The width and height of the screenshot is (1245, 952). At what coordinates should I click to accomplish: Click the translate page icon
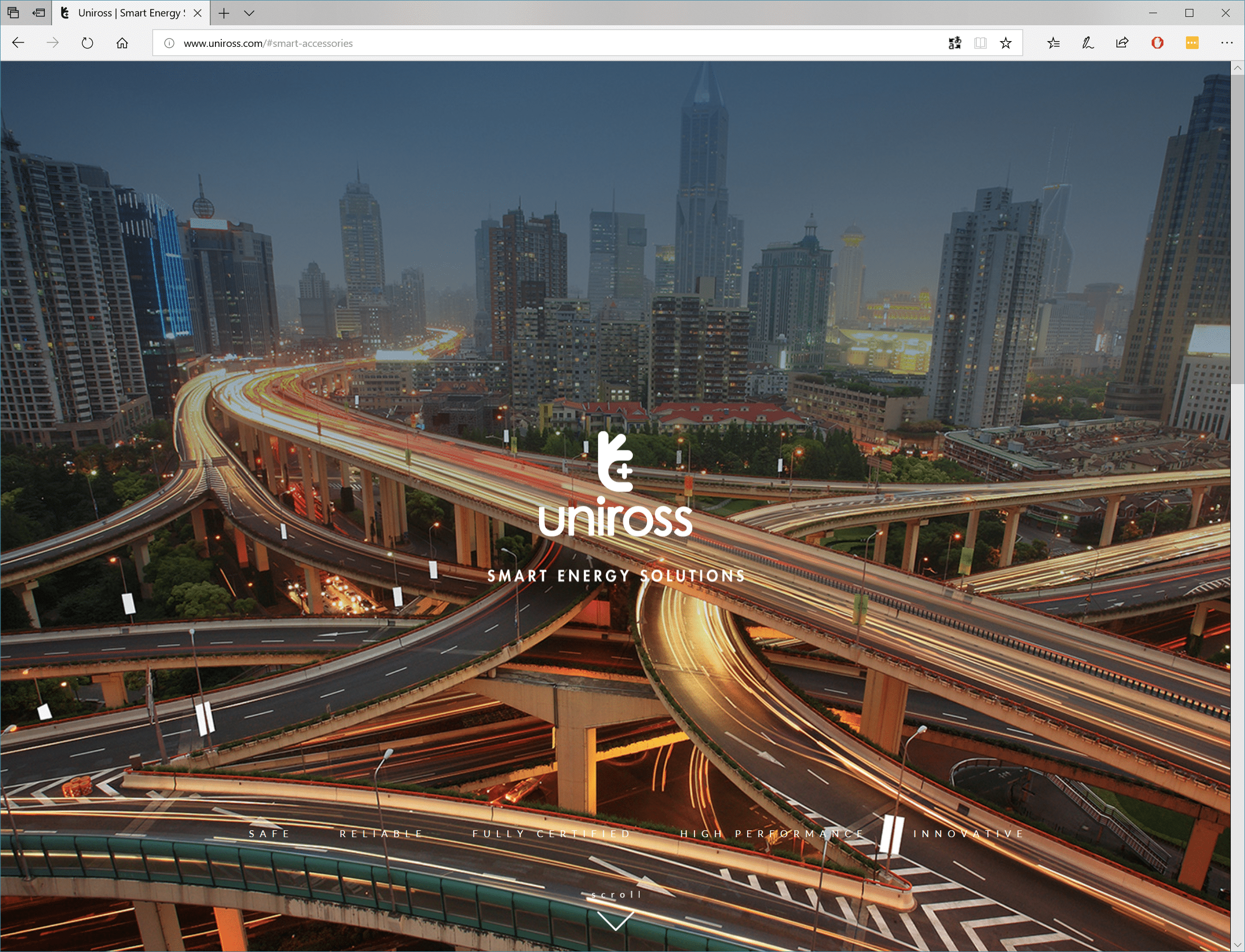(x=954, y=43)
